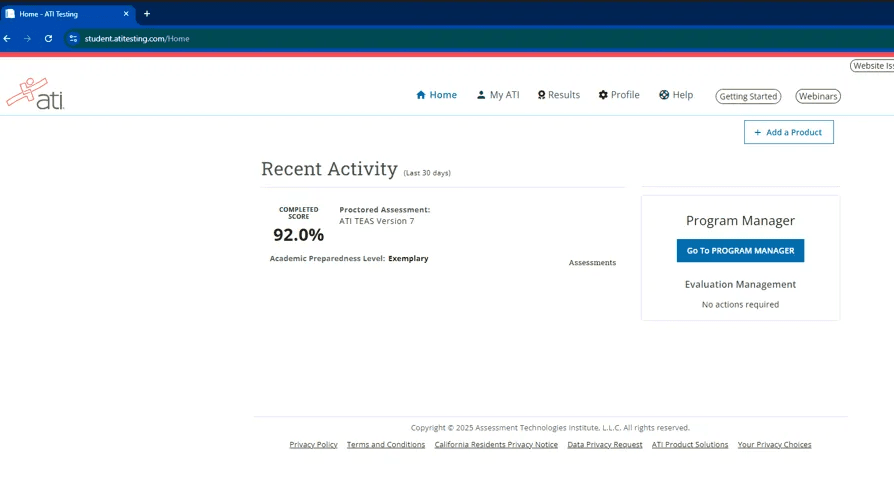Screen dimensions: 894x493
Task: Close the Home - ATI Testing tab
Action: pyautogui.click(x=126, y=14)
